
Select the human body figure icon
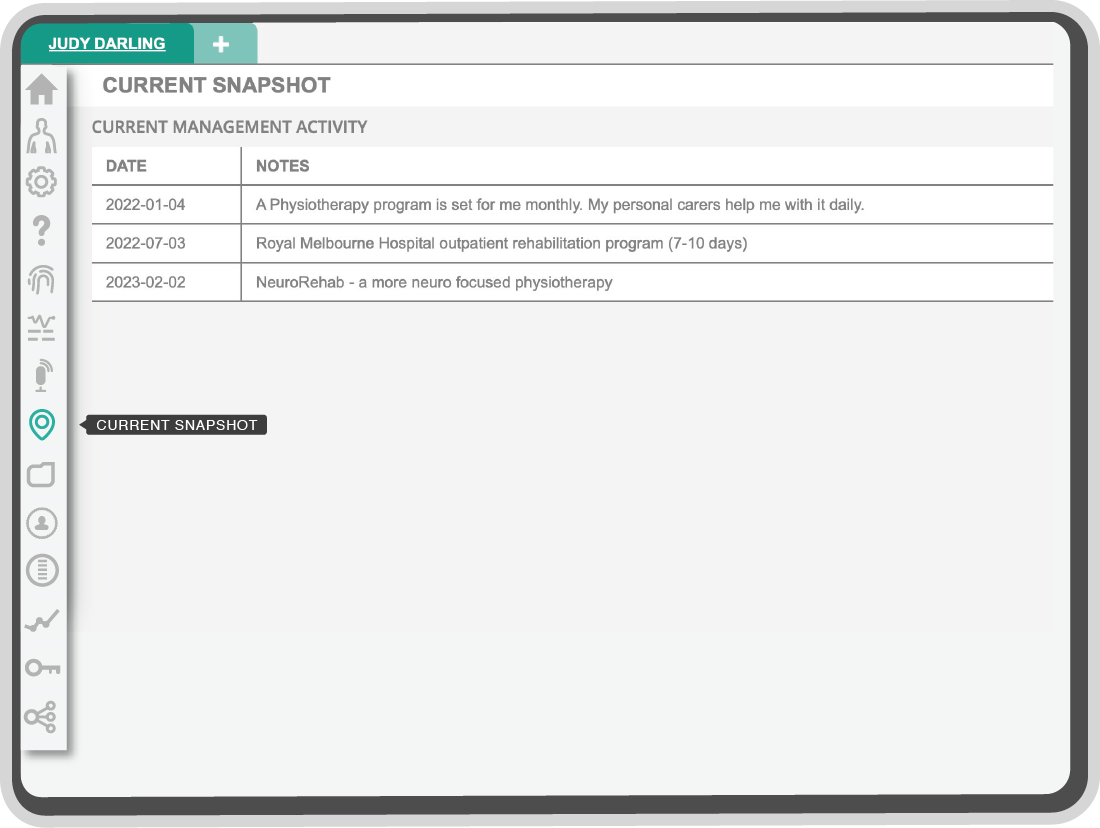point(41,136)
